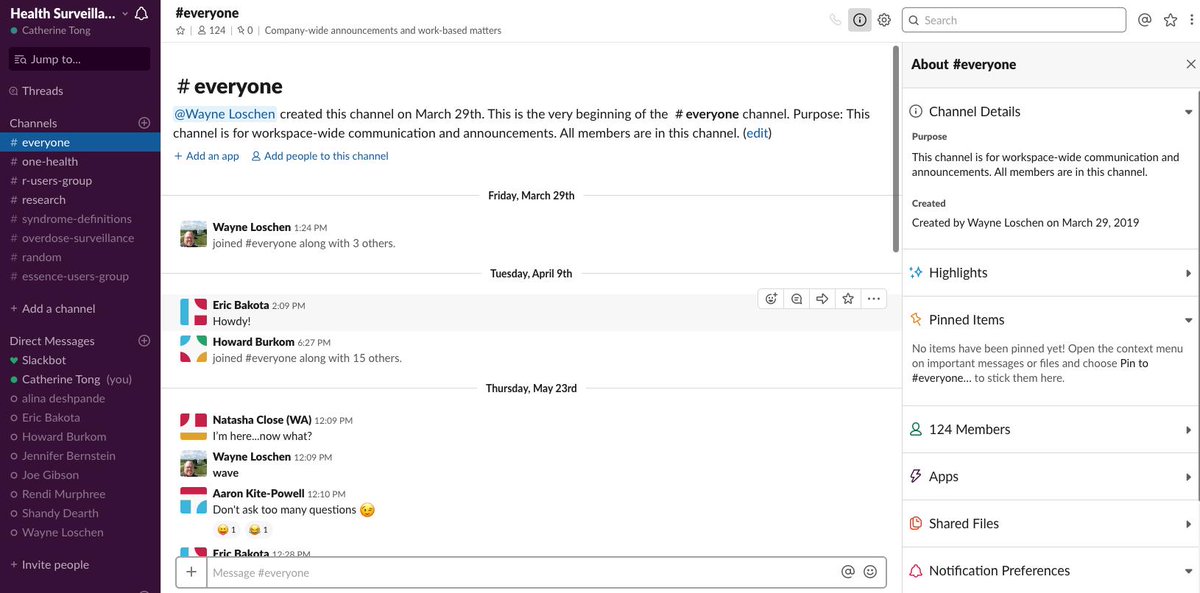
Task: Start a call with the phone icon
Action: click(835, 20)
